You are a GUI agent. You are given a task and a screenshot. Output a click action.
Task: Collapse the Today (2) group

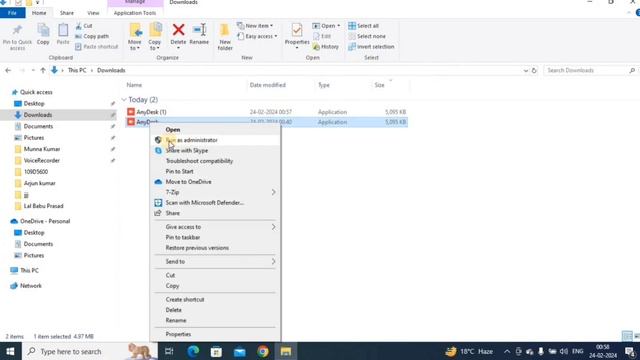click(x=124, y=100)
